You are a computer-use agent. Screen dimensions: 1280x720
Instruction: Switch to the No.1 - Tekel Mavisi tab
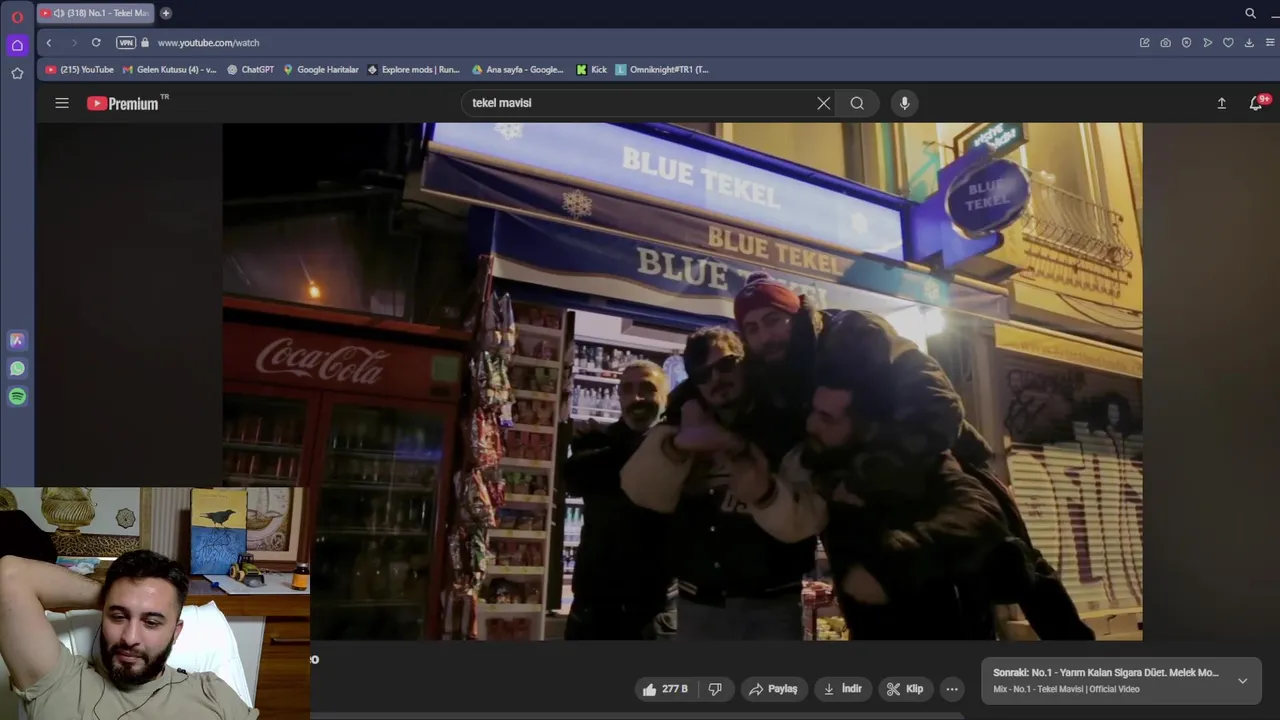pos(95,13)
